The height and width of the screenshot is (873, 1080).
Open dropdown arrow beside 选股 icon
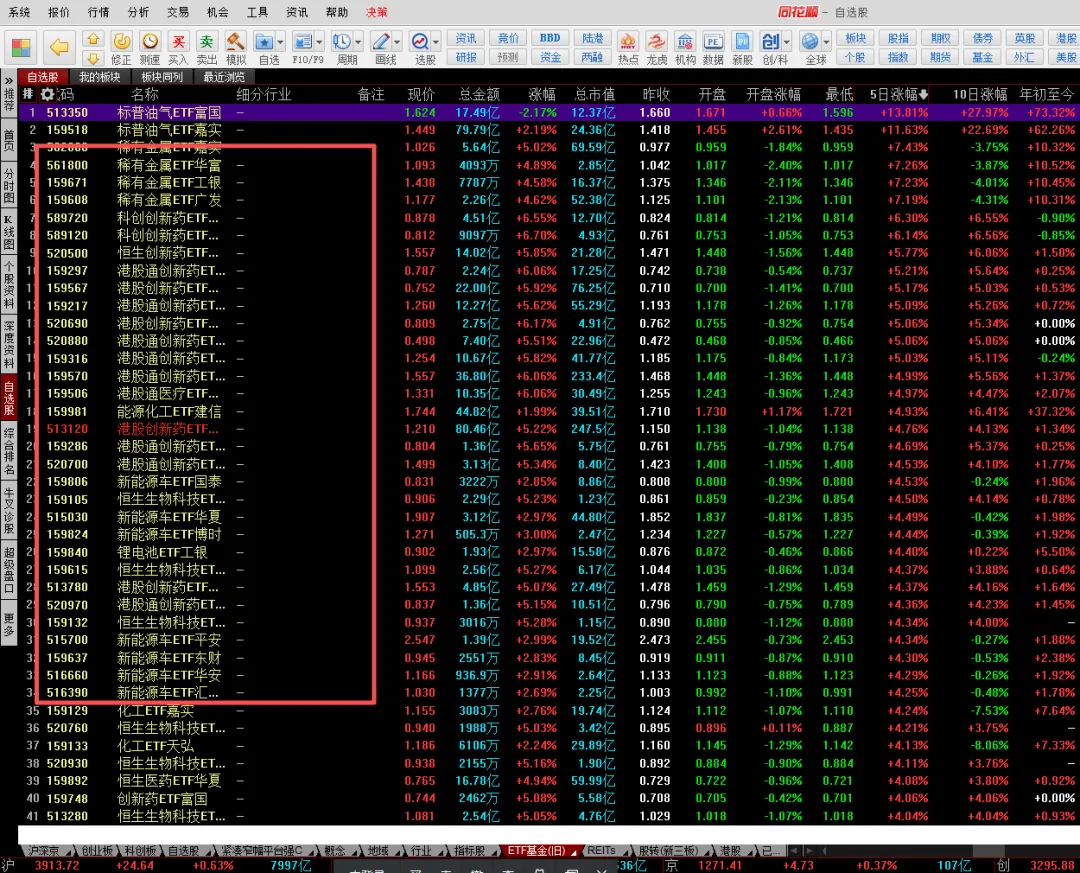click(435, 42)
